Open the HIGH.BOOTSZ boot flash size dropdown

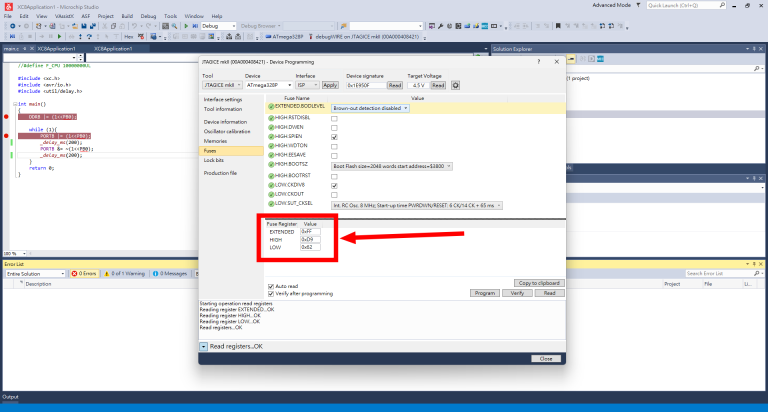tap(392, 167)
